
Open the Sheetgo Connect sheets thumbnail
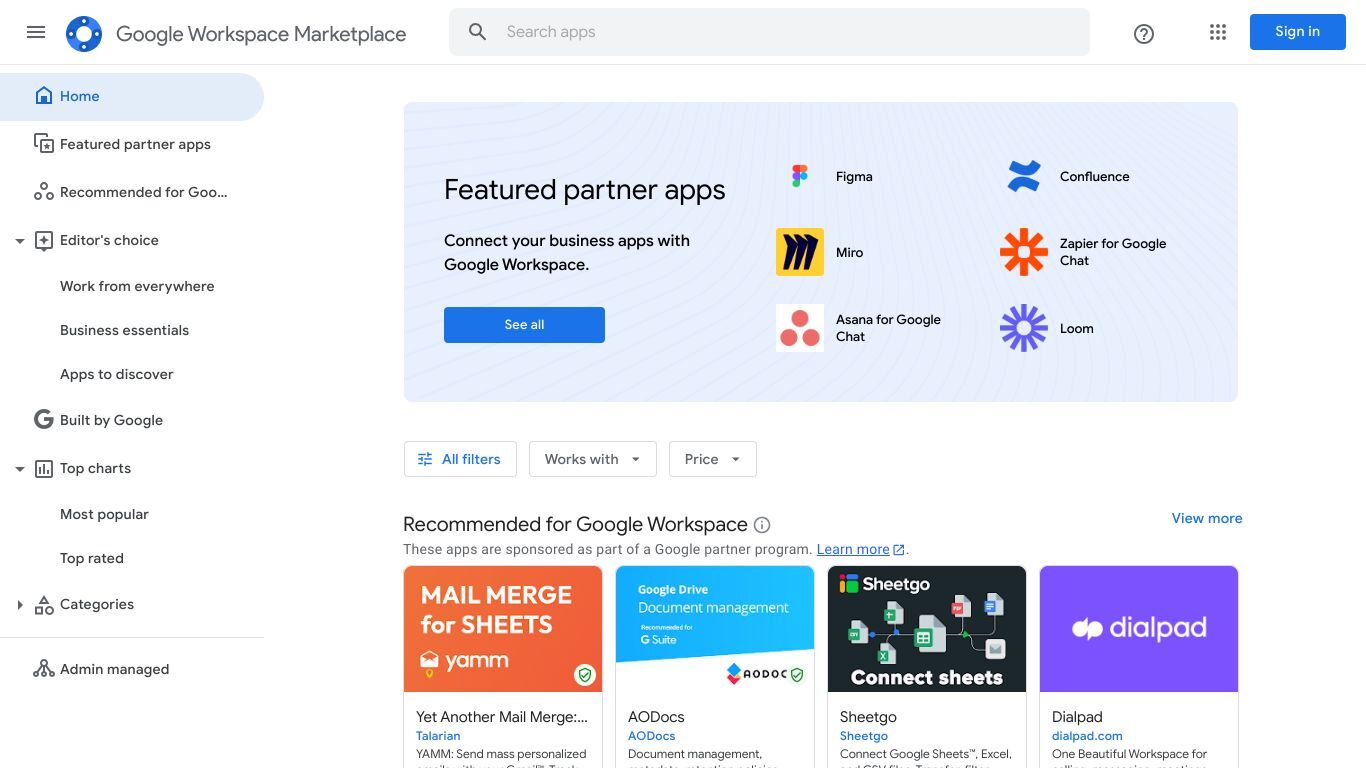(927, 629)
